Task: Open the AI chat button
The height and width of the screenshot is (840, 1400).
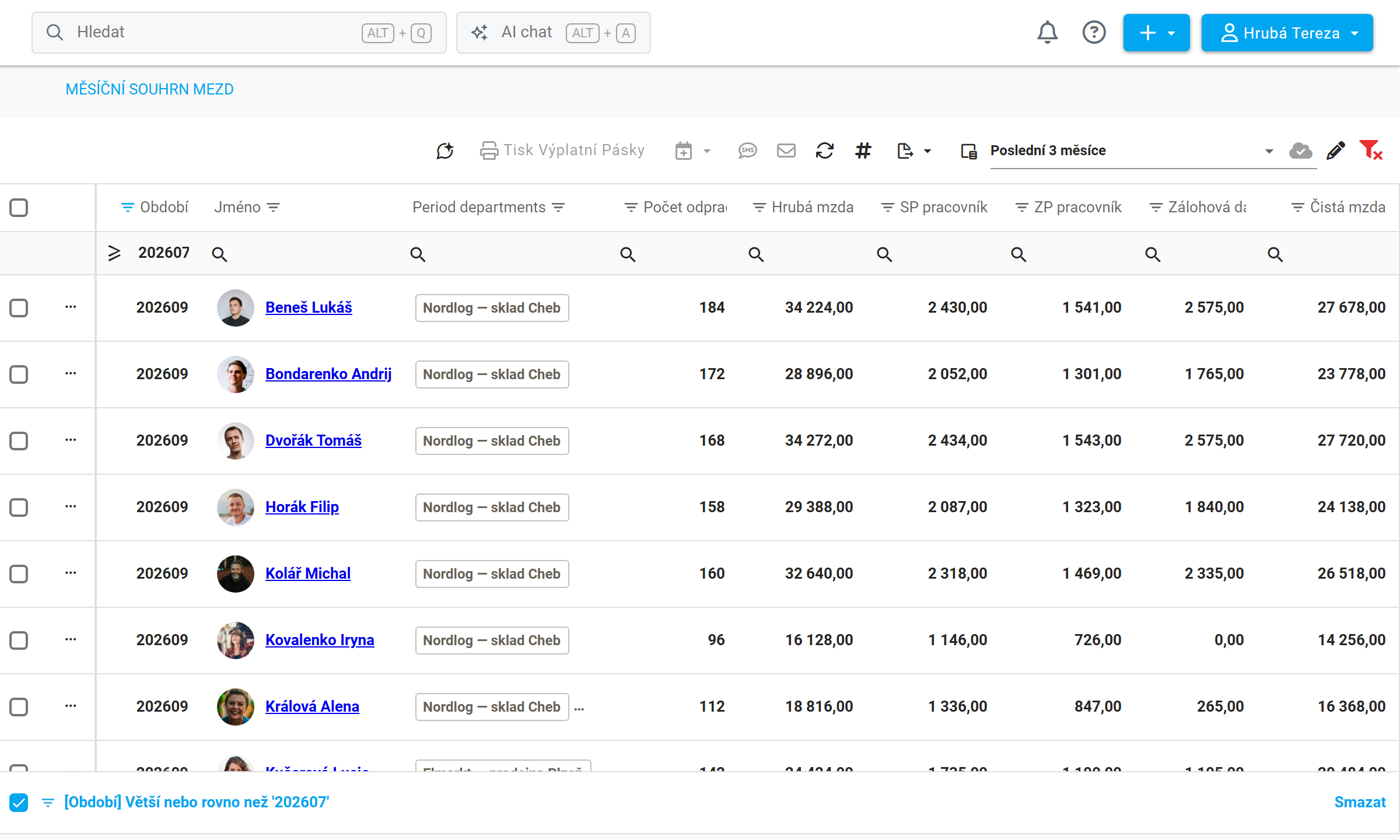Action: coord(553,33)
